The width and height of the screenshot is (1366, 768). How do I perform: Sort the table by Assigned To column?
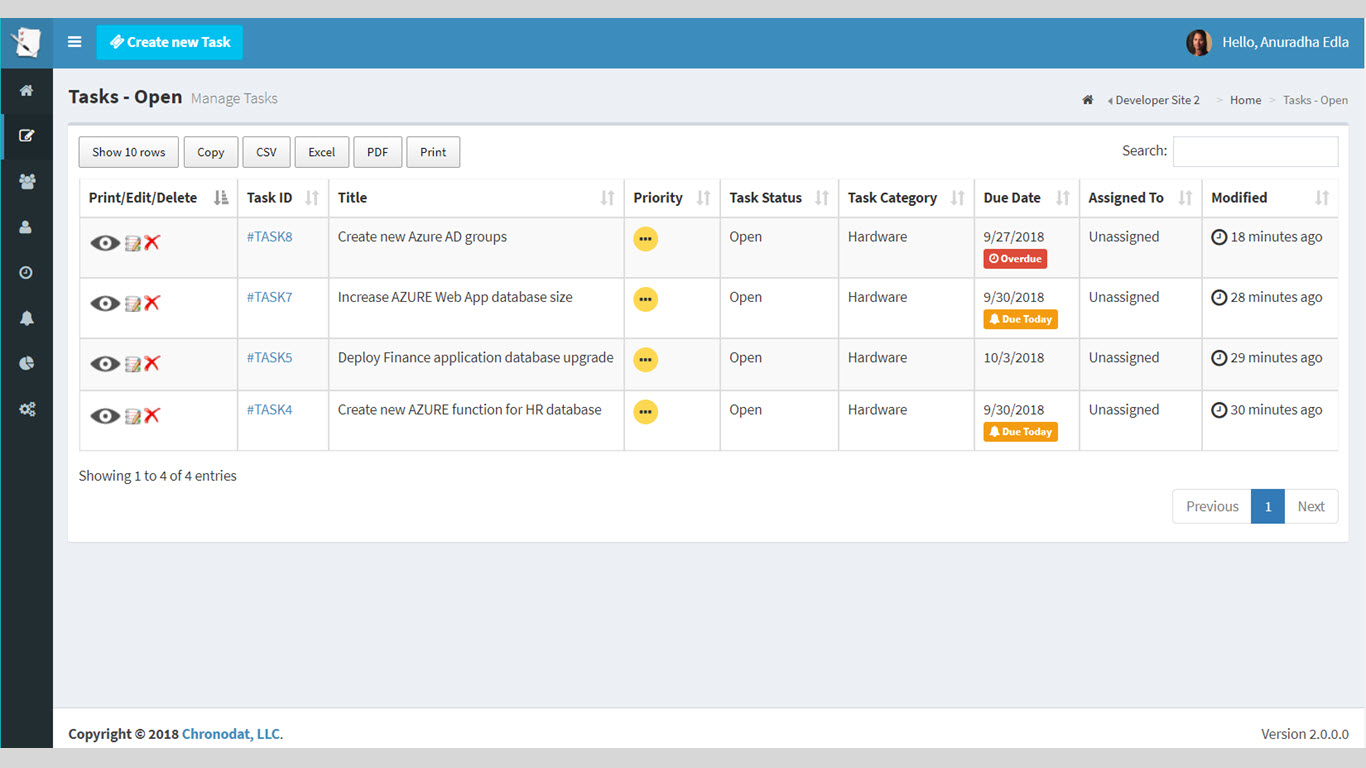tap(1141, 198)
